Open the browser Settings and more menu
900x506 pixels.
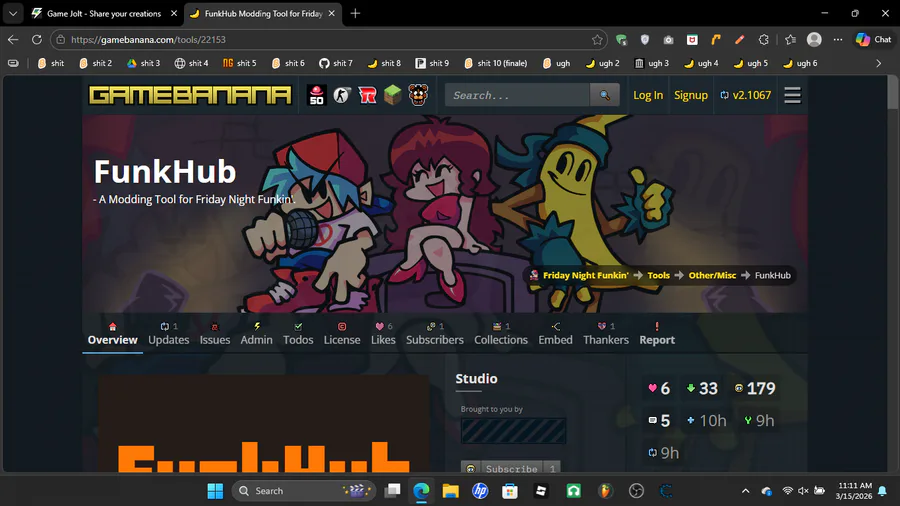coord(838,40)
